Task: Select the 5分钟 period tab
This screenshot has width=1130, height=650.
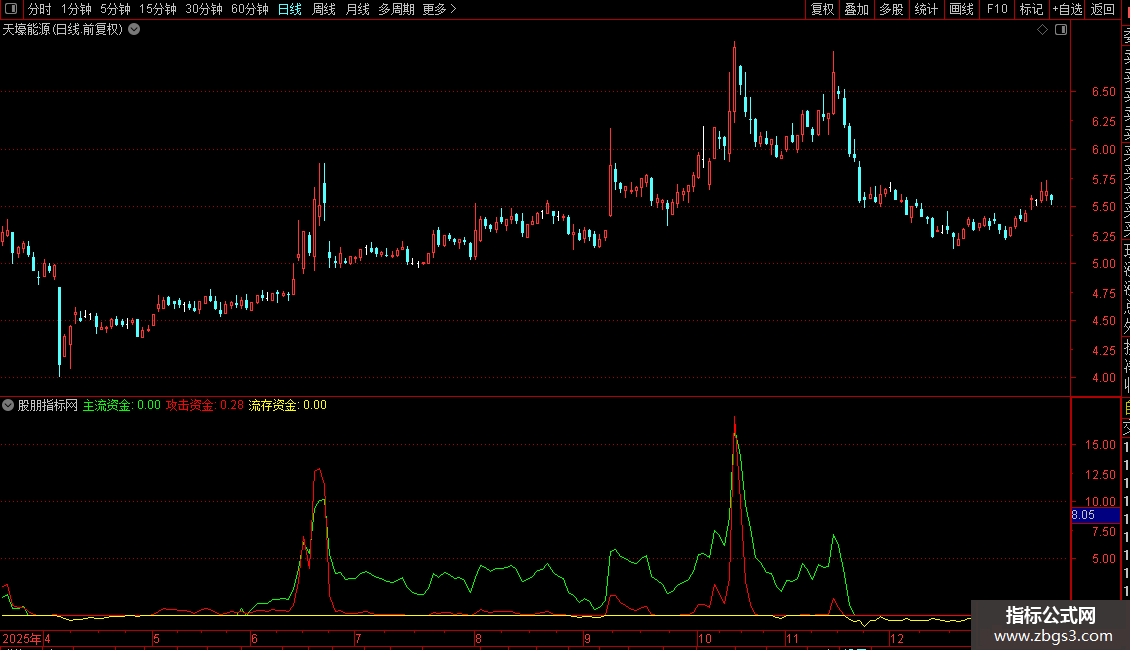Action: (115, 9)
